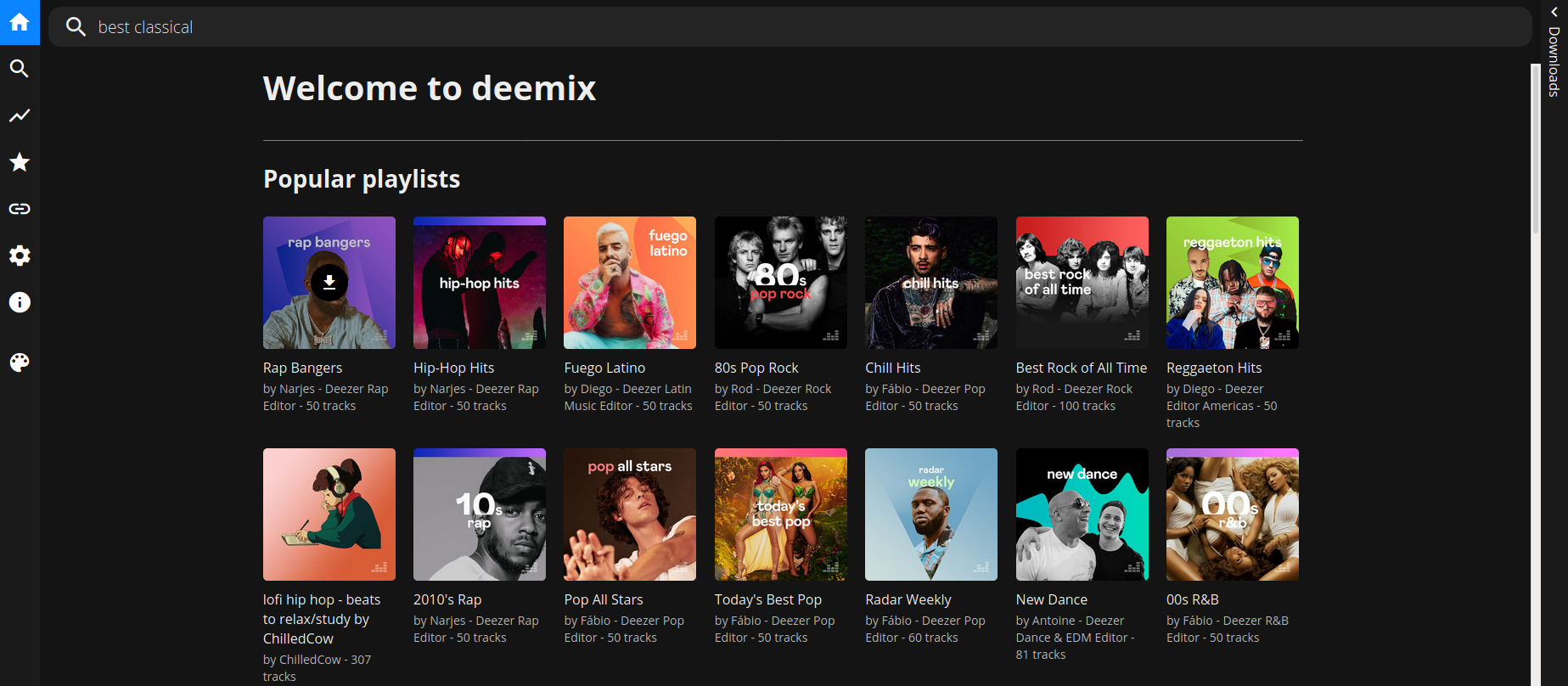Click the 'Rap Bangers' playlist title
The image size is (1568, 686).
[x=302, y=368]
